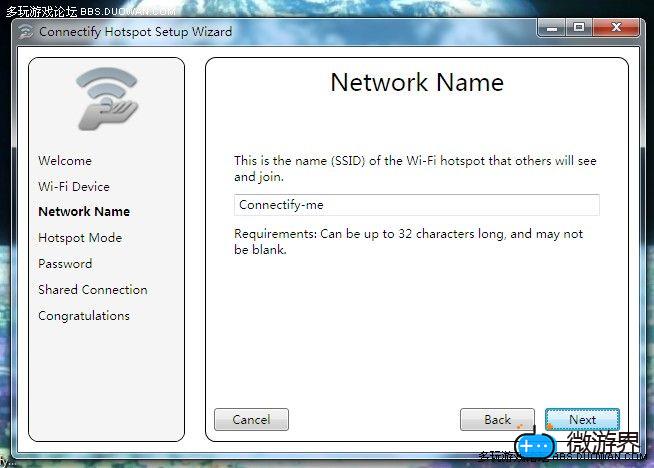Jump to the Hotspot Mode step

click(80, 238)
